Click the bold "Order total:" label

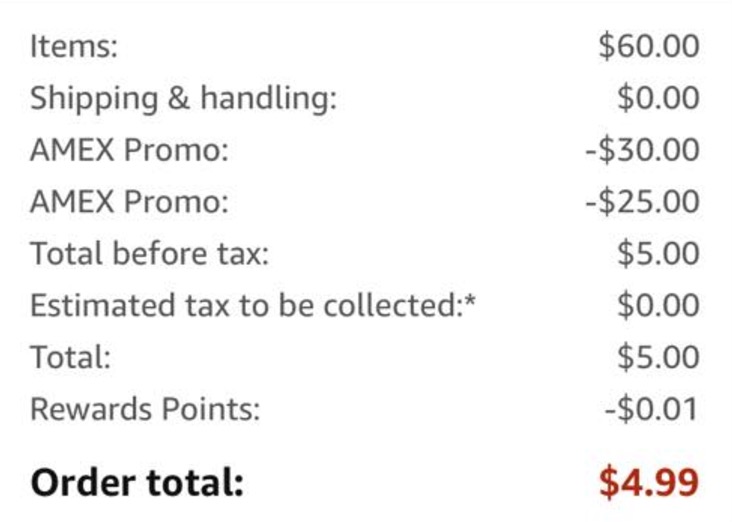(x=137, y=482)
